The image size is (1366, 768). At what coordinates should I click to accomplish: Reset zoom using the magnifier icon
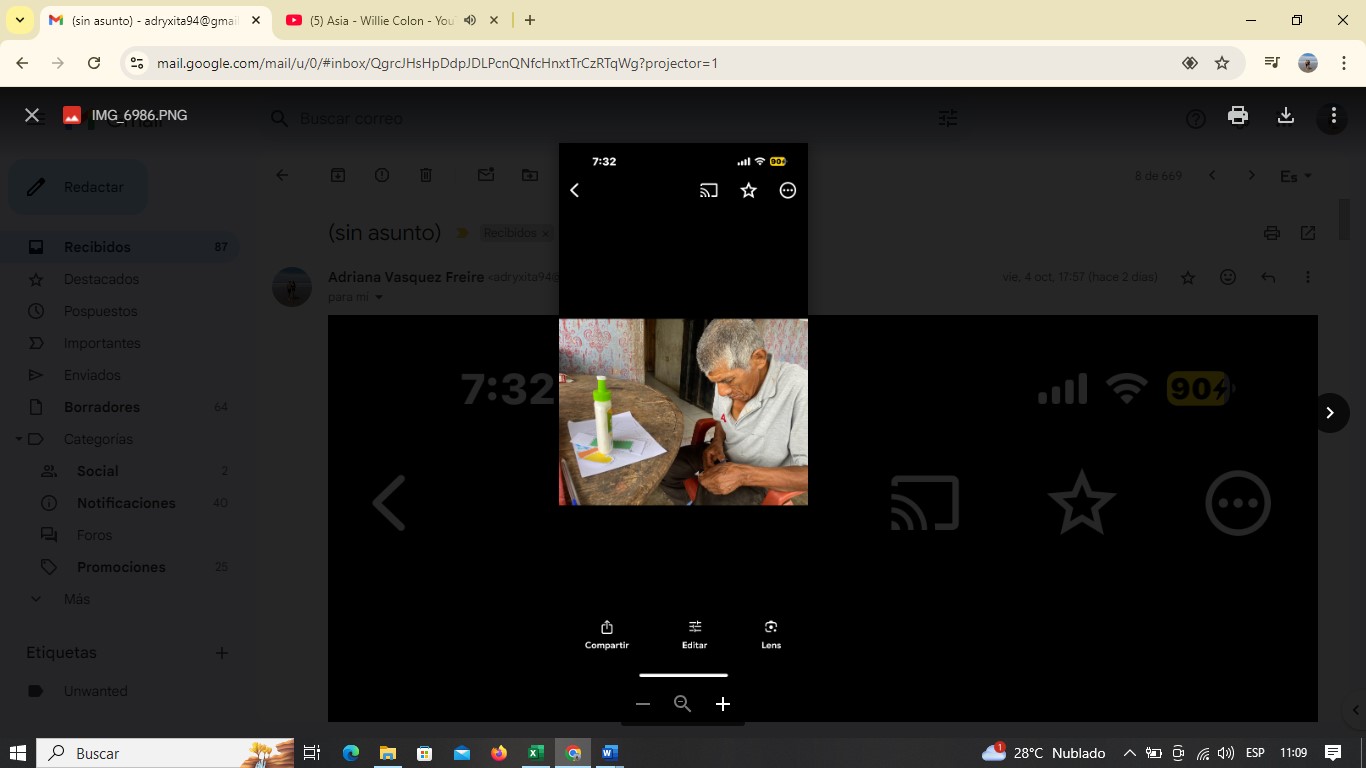tap(683, 704)
